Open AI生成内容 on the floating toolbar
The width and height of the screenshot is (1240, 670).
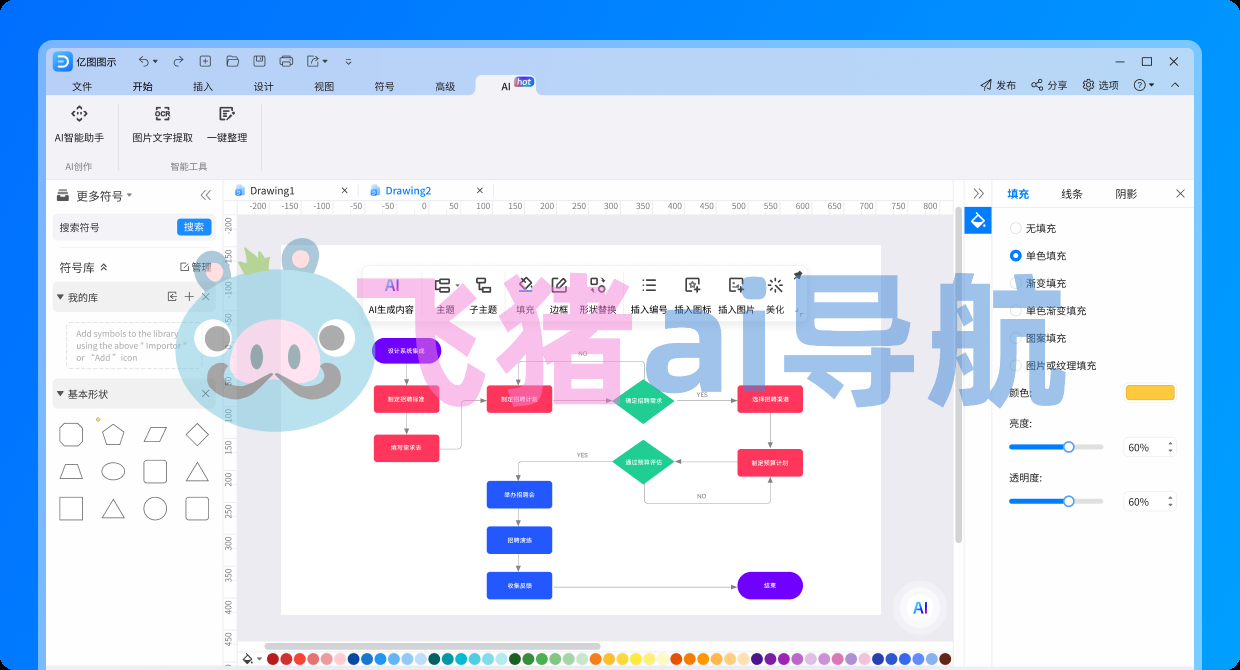pos(393,296)
